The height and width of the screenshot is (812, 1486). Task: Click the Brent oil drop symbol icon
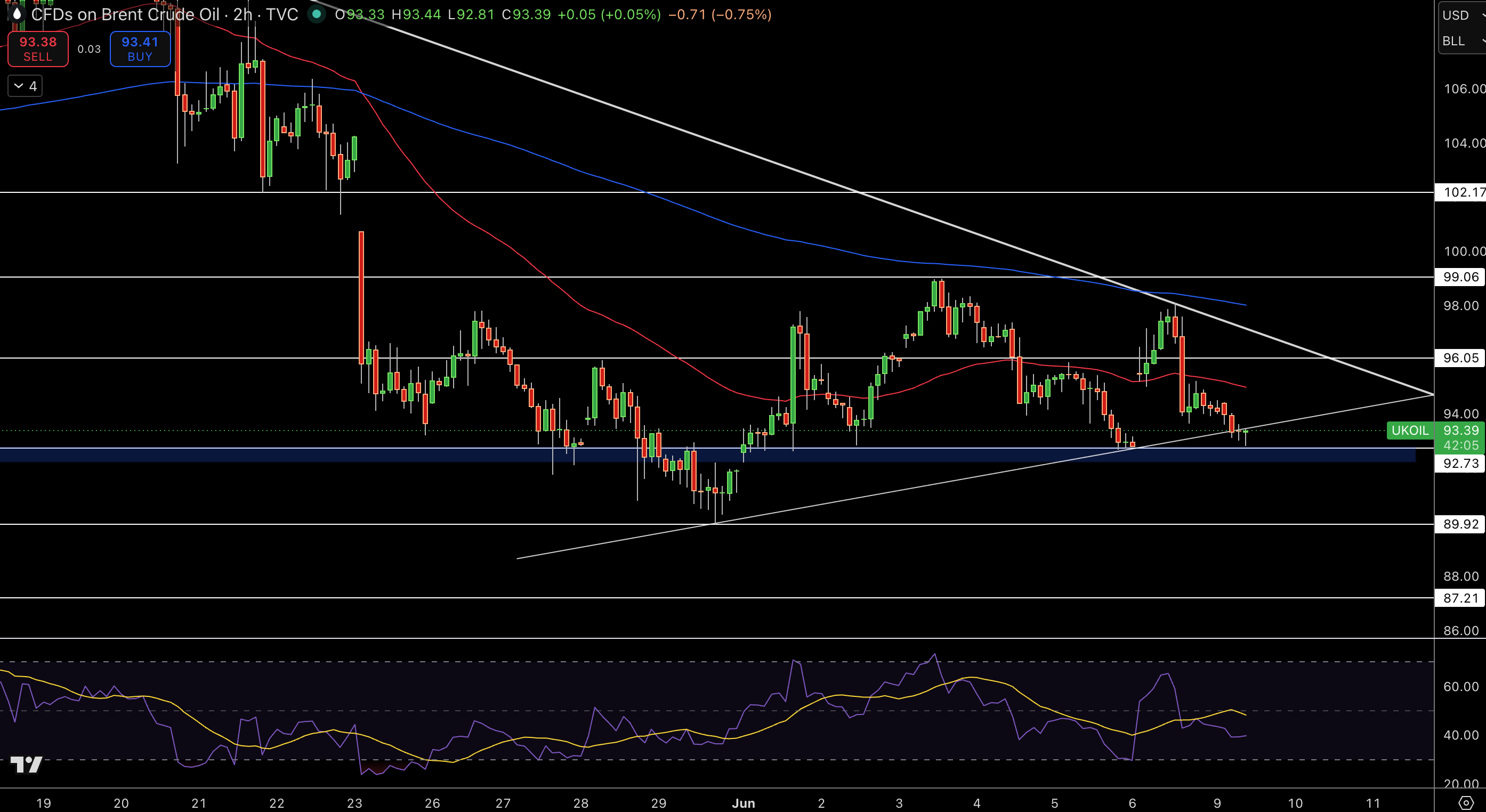(17, 14)
